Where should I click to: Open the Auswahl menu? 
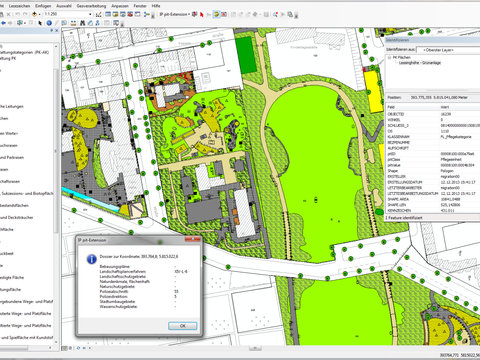click(64, 6)
